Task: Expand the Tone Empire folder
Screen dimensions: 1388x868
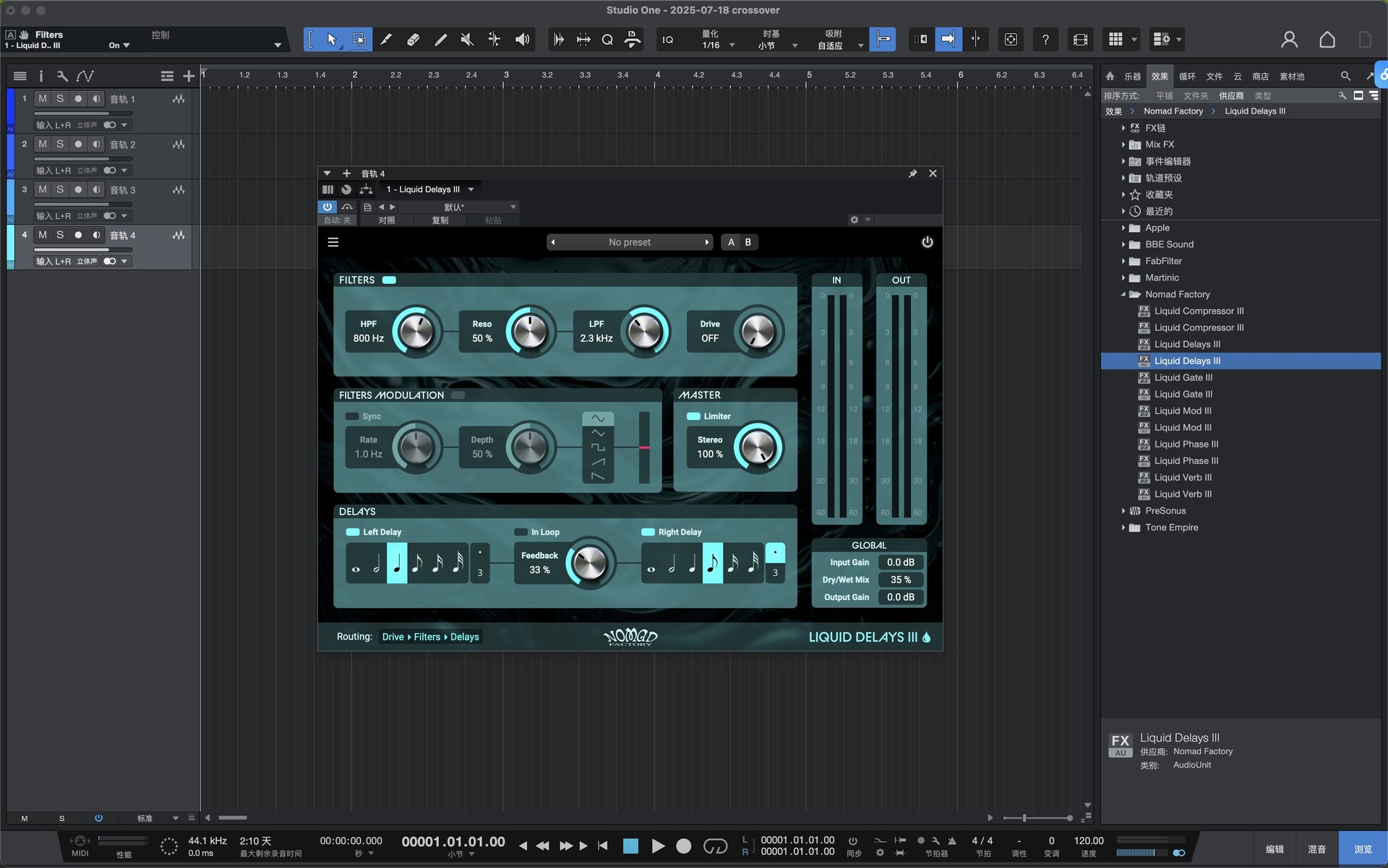Action: point(1123,528)
